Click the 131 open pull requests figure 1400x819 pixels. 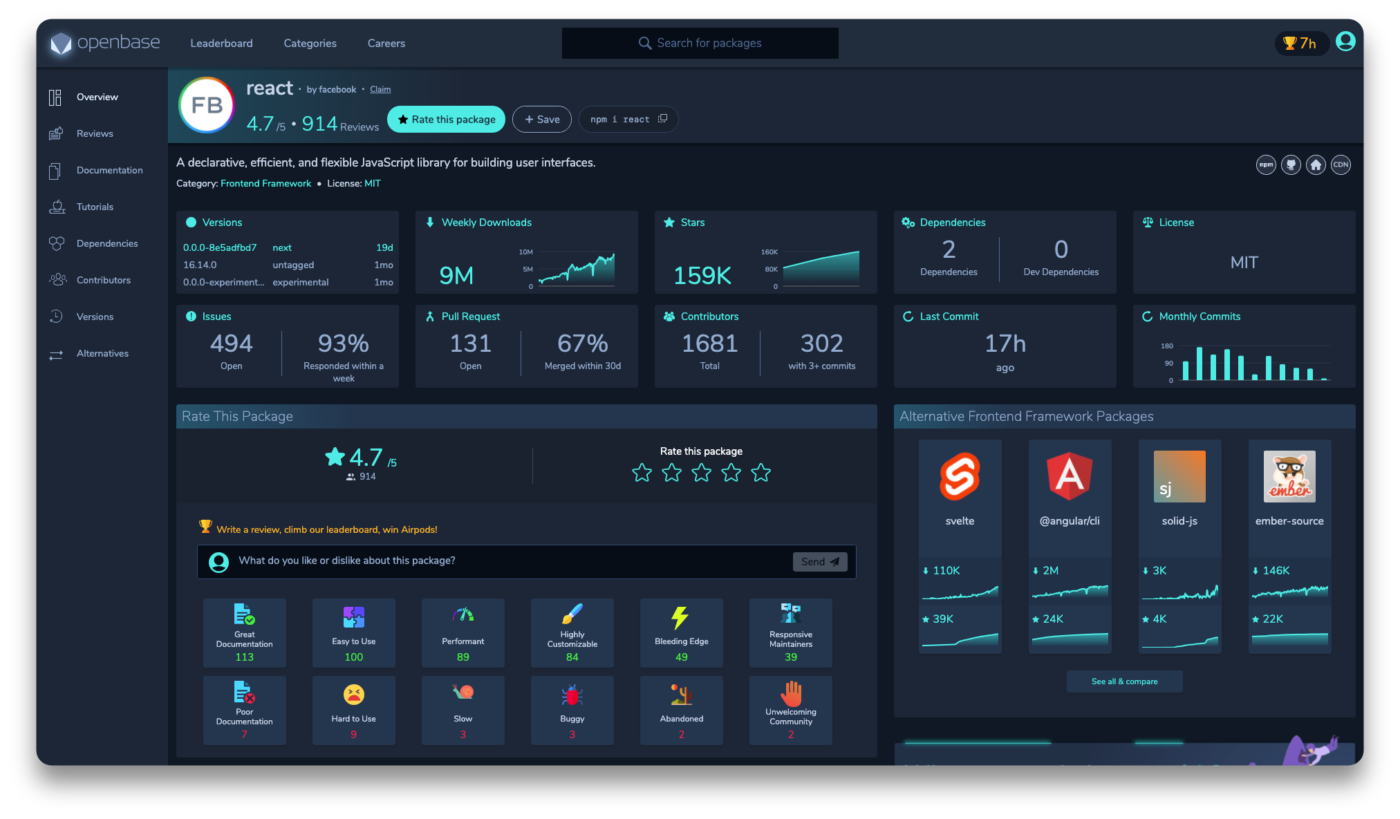coord(470,344)
